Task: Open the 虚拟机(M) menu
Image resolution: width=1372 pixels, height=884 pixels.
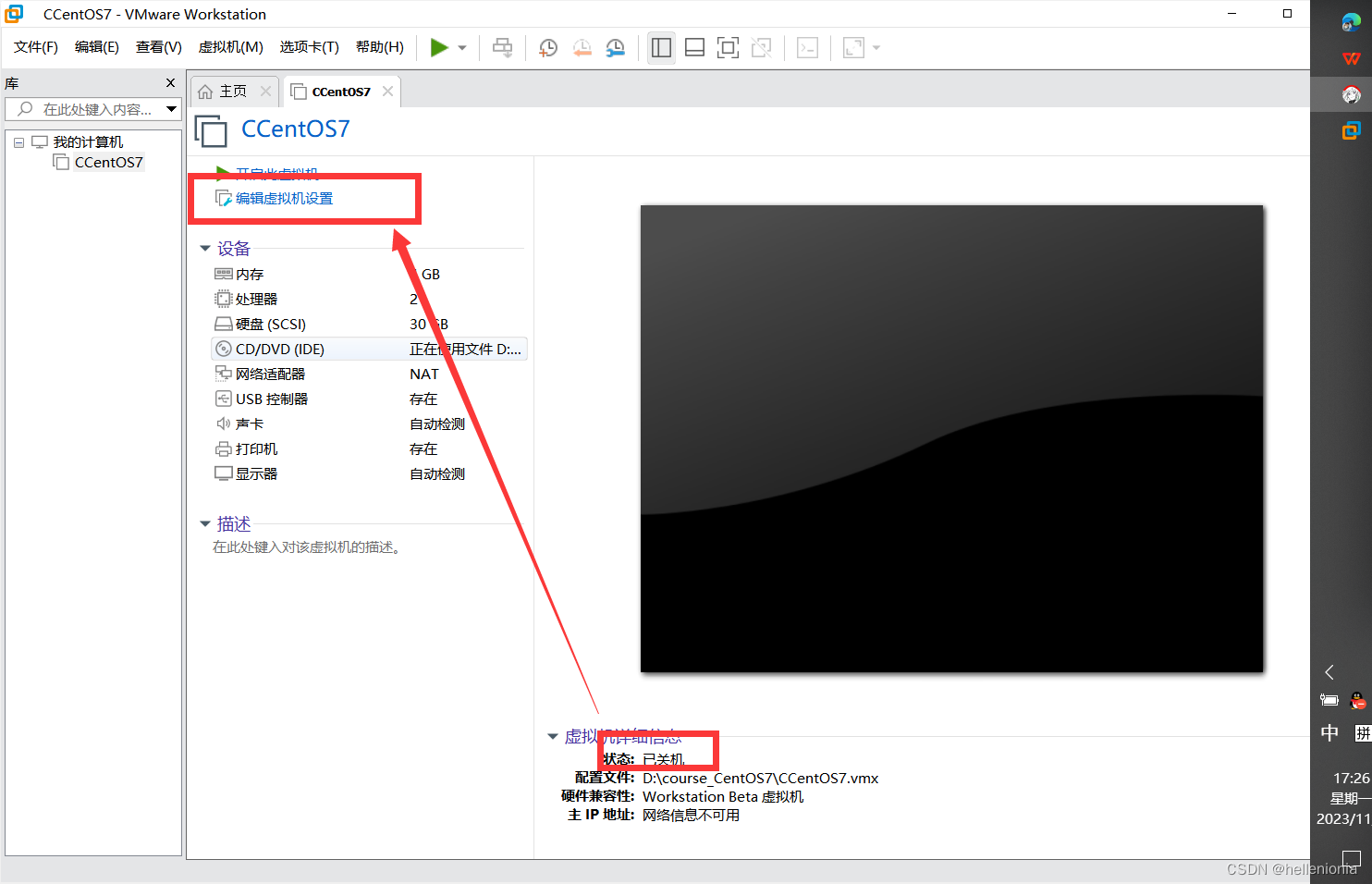Action: (231, 47)
